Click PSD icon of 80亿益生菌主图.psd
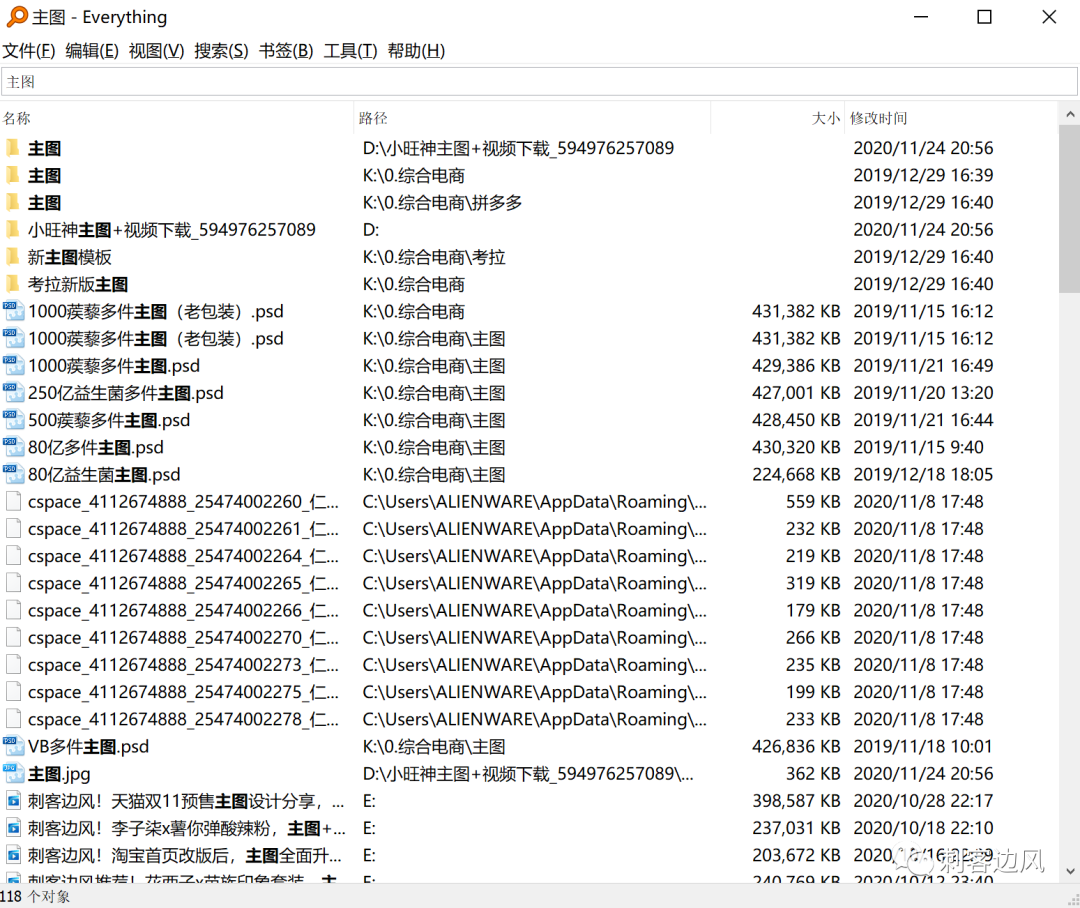The height and width of the screenshot is (908, 1080). (x=13, y=474)
